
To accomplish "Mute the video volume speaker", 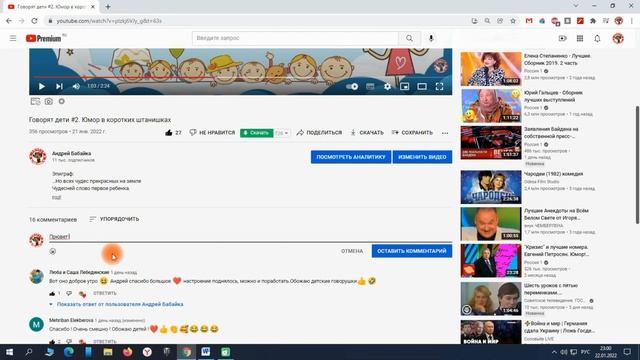I will (76, 87).
